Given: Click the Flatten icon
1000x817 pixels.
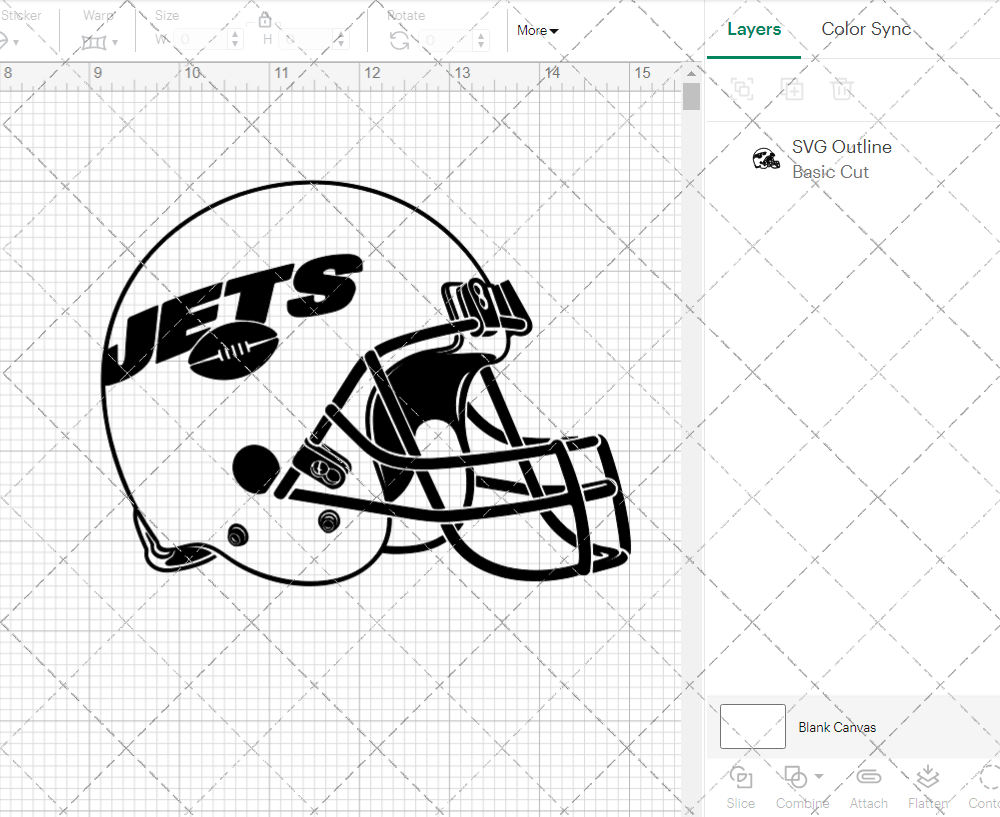Looking at the screenshot, I should click(x=927, y=786).
